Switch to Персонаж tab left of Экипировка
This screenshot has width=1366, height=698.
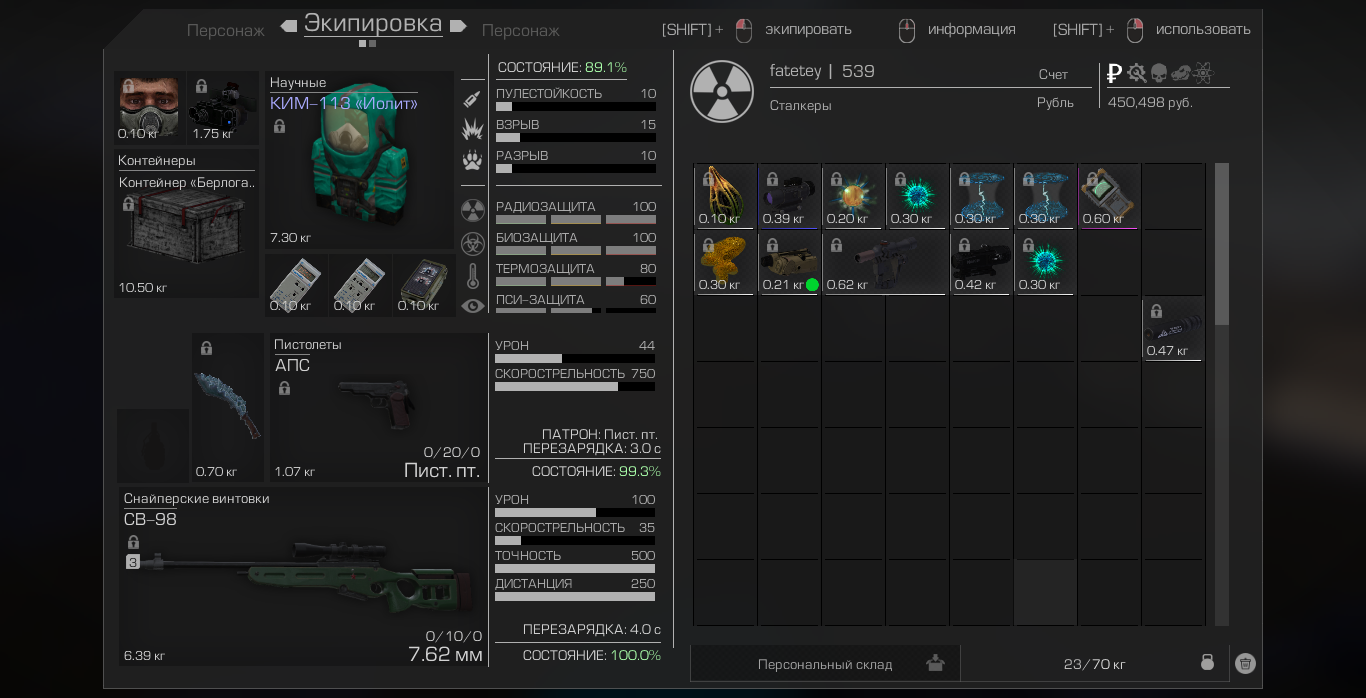pos(226,30)
